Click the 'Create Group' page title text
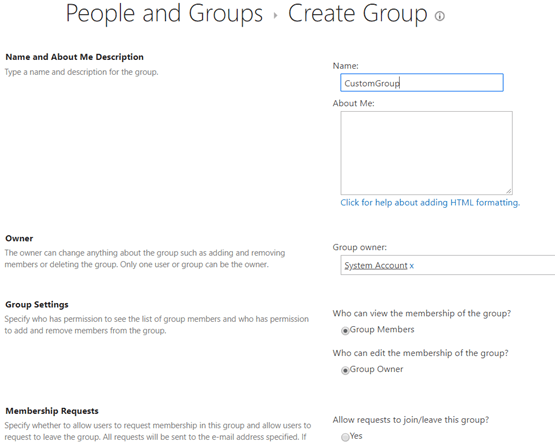The image size is (557, 444). (357, 14)
